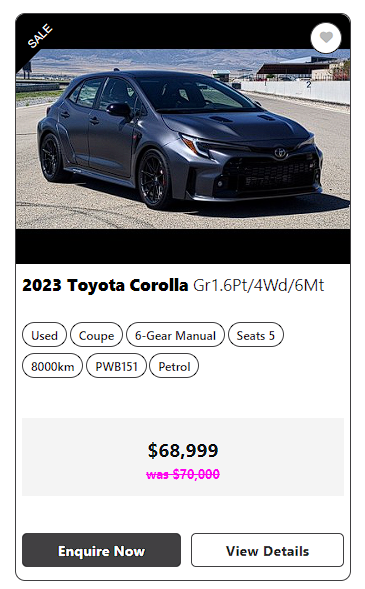Select the Coupe body type tag
This screenshot has width=365, height=589.
coord(96,335)
